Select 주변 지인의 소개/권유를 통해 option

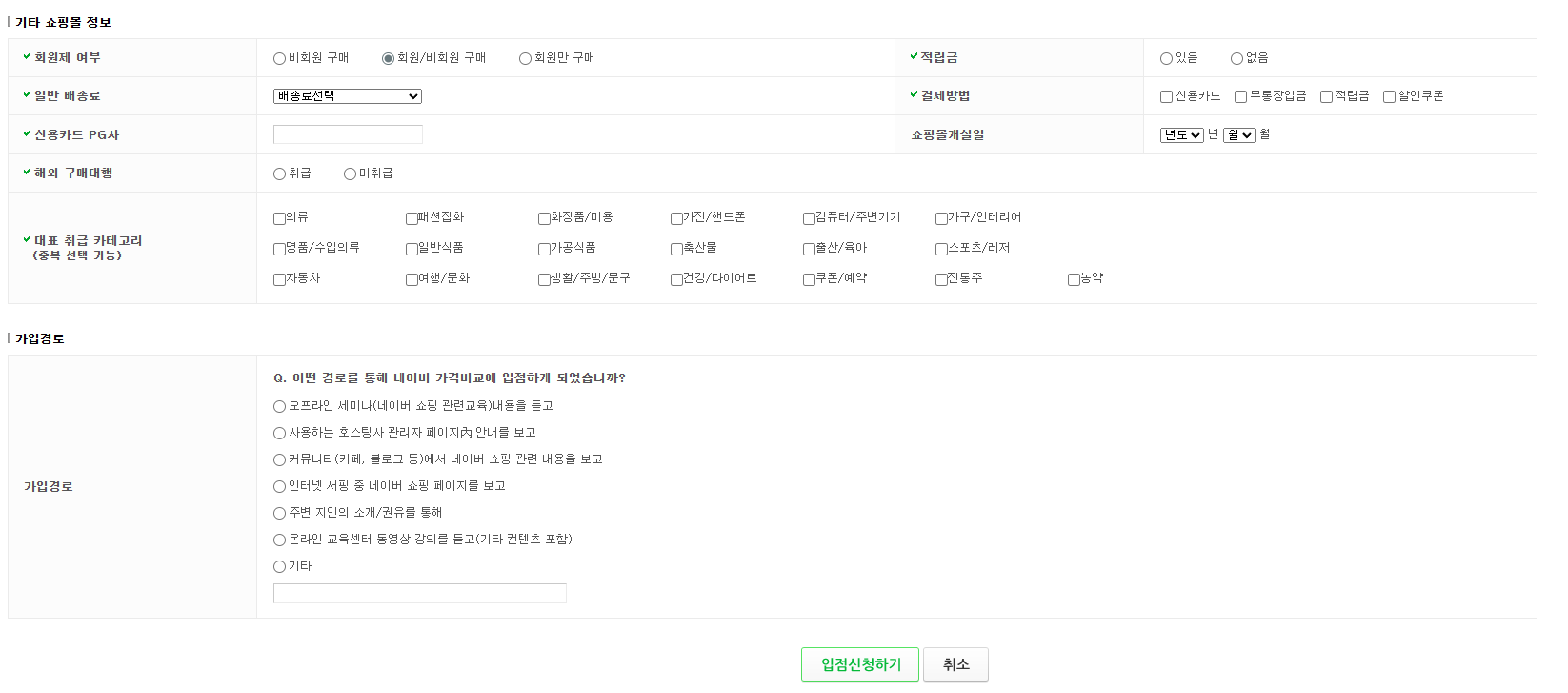279,514
